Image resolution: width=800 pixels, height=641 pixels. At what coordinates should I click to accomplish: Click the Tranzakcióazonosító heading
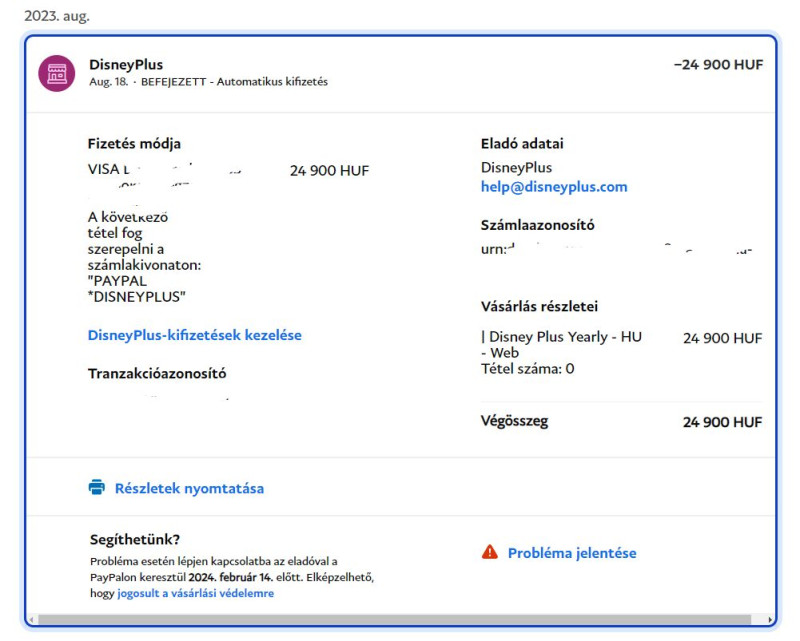pos(157,373)
